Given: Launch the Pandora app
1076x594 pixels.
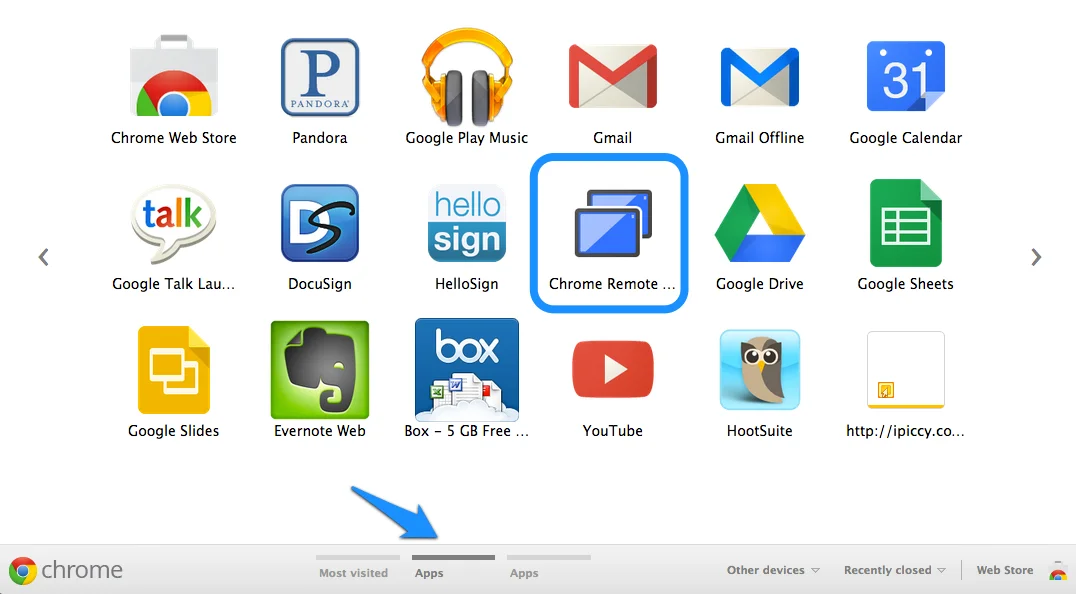Looking at the screenshot, I should [x=320, y=78].
